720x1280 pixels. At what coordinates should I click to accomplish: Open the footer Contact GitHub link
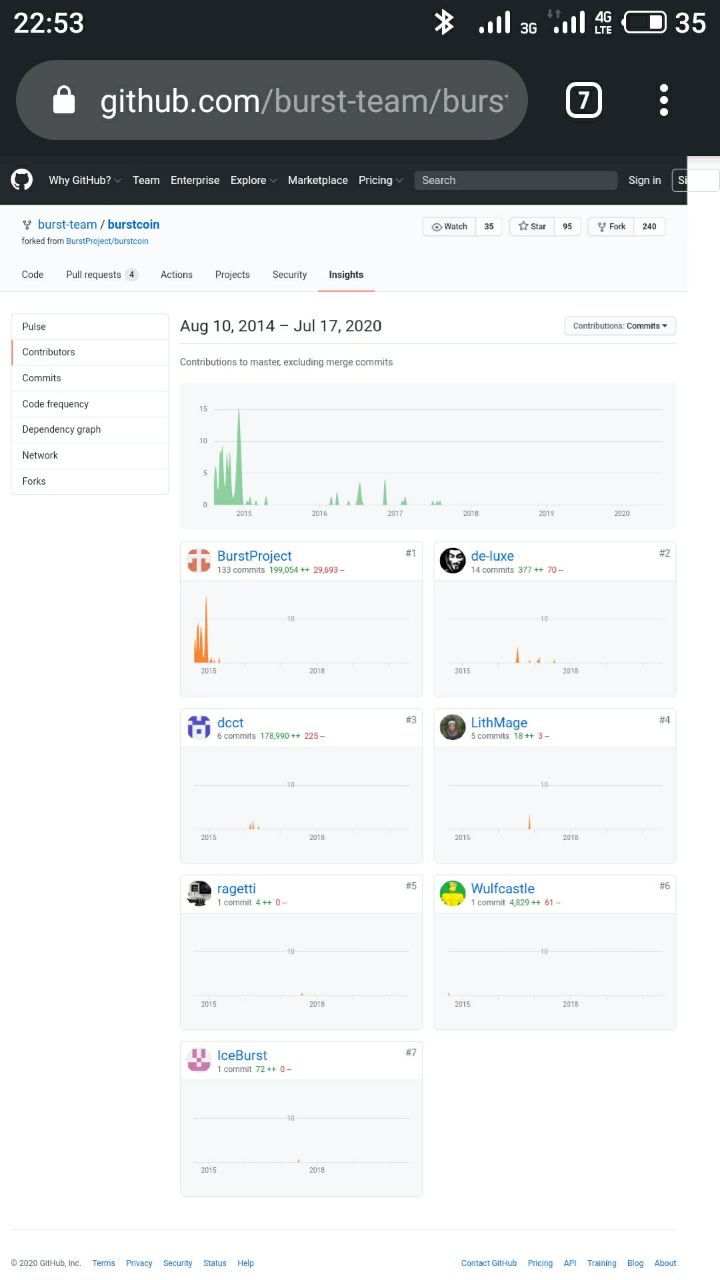(x=489, y=1263)
